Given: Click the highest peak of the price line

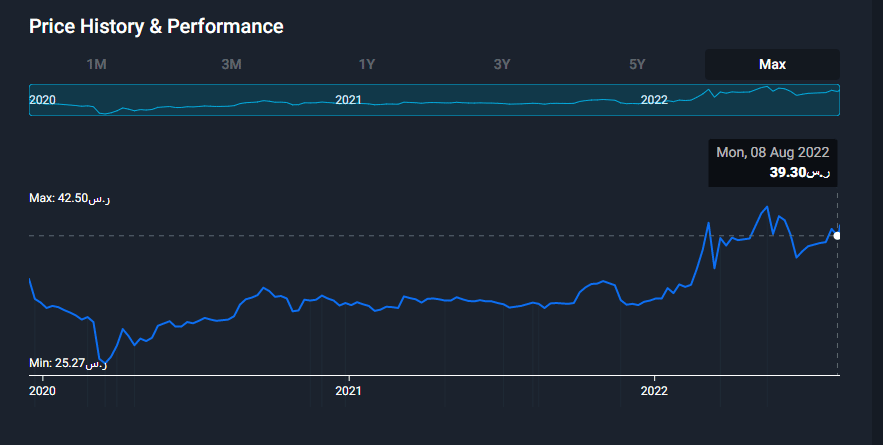Looking at the screenshot, I should tap(767, 207).
